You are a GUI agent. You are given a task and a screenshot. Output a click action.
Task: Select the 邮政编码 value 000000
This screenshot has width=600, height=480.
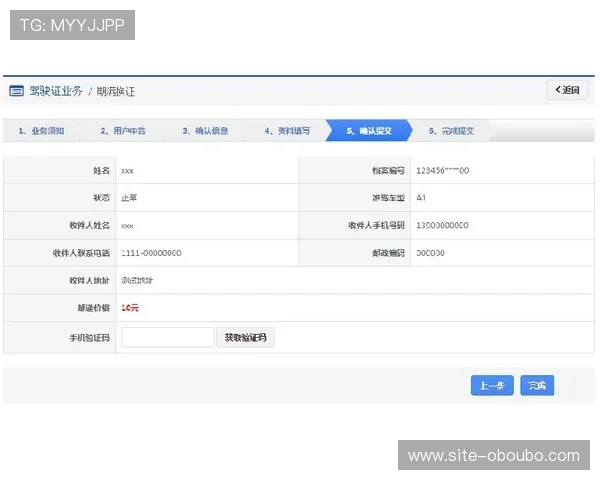430,253
